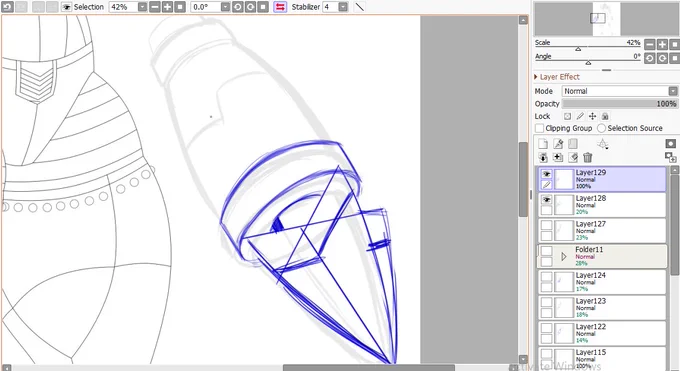This screenshot has width=680, height=371.
Task: Select the Selection Source radio button
Action: [601, 128]
